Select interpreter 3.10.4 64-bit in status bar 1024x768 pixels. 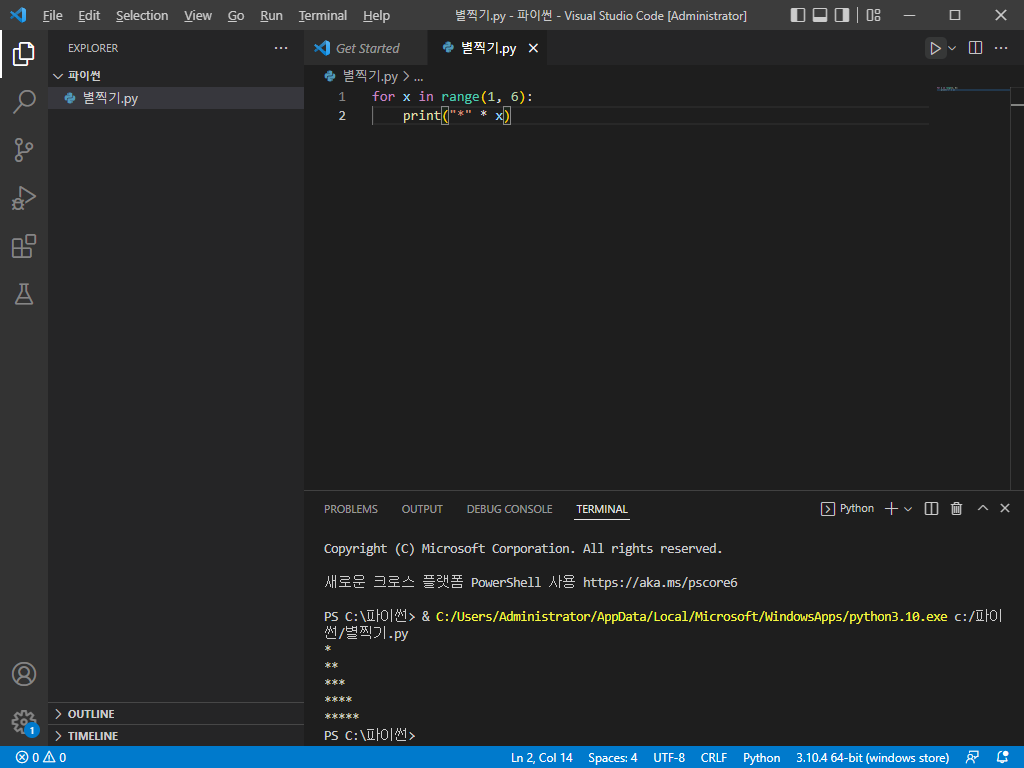point(872,758)
